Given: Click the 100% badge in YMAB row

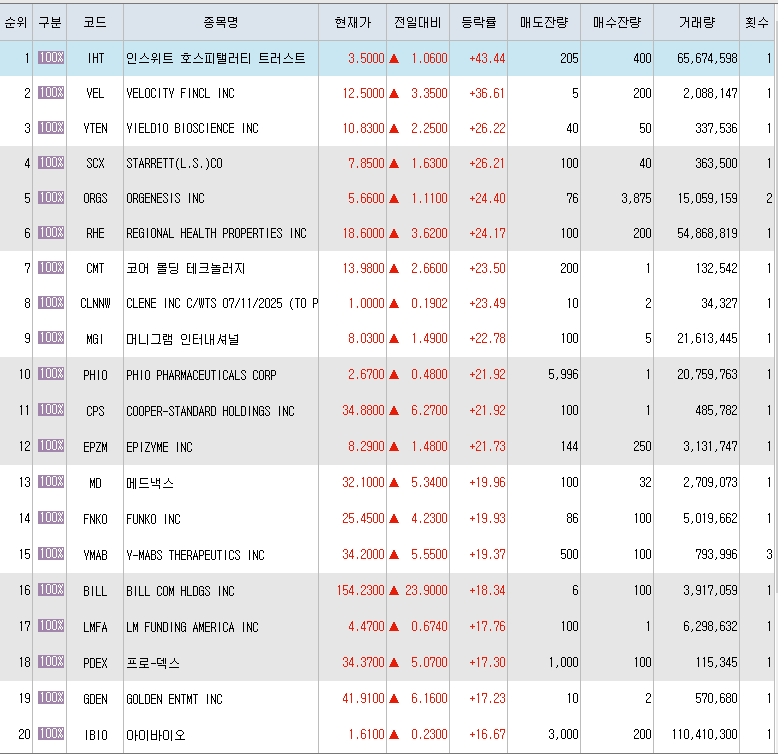Looking at the screenshot, I should pos(51,553).
